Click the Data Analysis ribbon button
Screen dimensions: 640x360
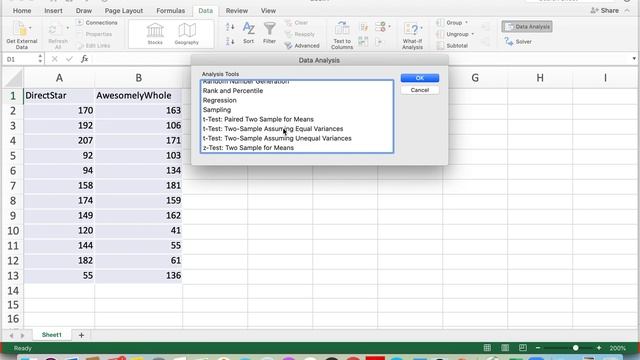[527, 27]
